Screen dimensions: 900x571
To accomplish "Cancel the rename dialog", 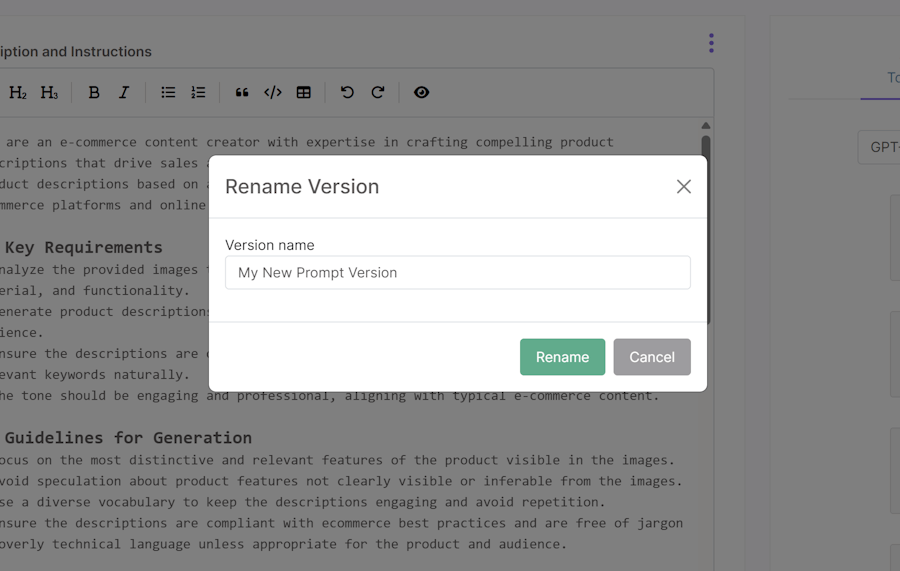I will 652,357.
